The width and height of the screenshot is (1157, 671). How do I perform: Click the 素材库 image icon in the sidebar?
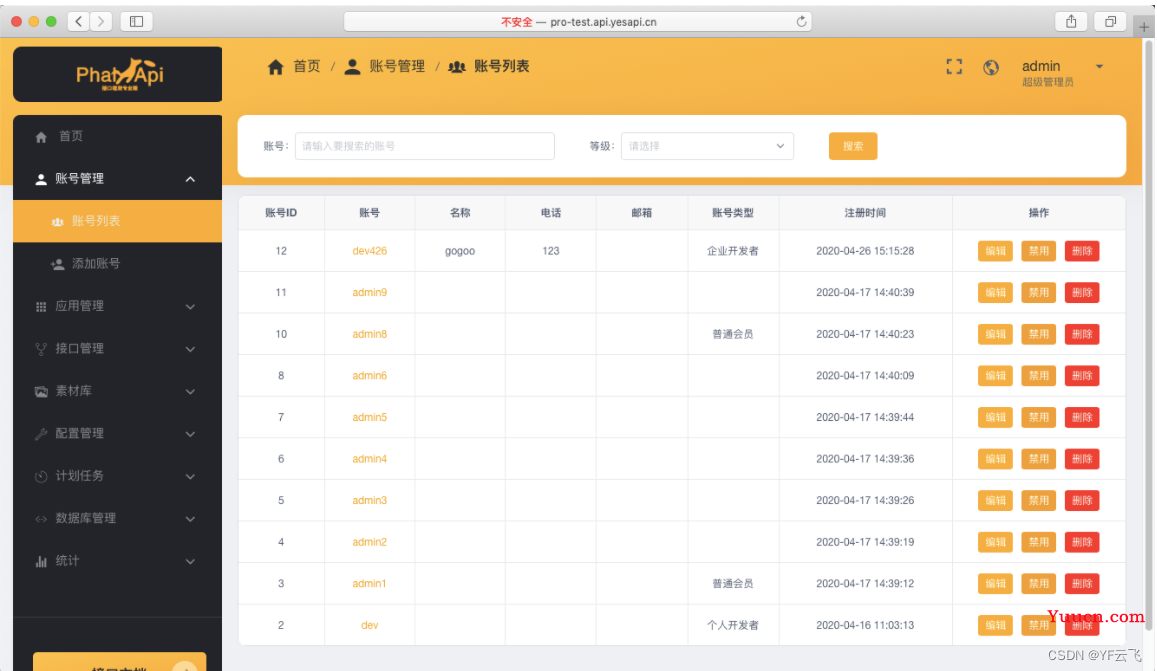pos(41,391)
